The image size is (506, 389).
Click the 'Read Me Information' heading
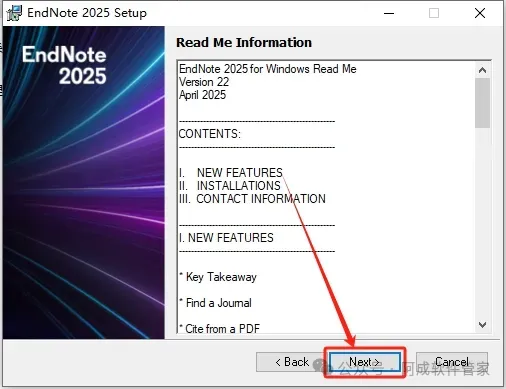244,43
